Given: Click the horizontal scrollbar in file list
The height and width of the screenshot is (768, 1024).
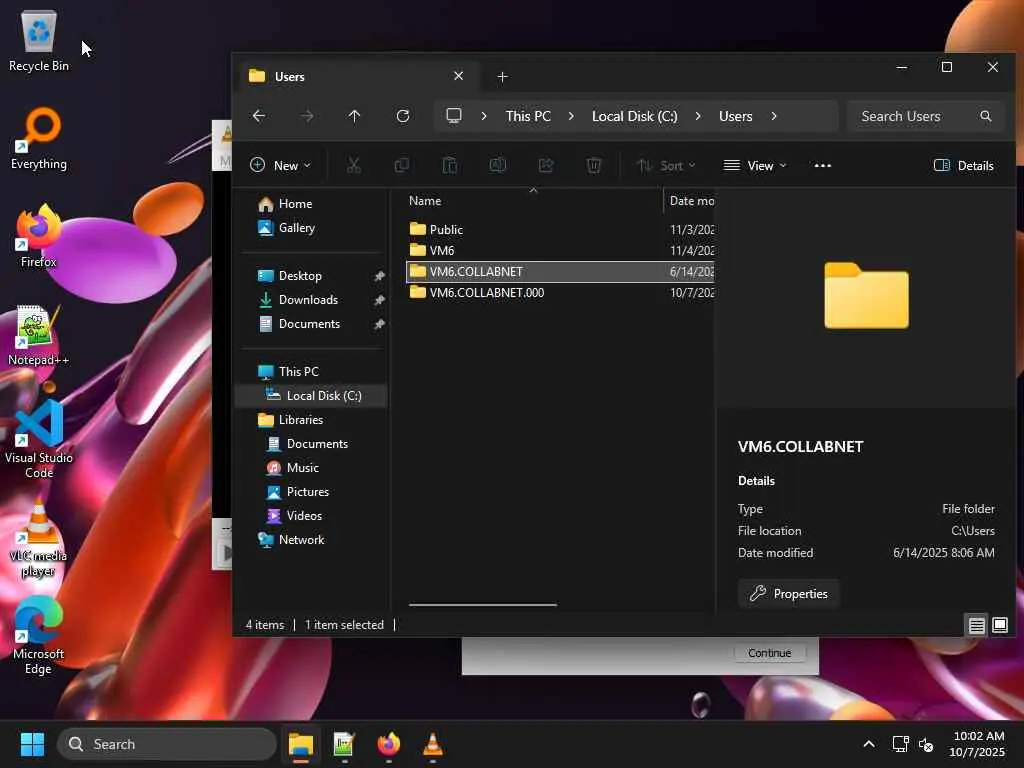Looking at the screenshot, I should coord(483,605).
